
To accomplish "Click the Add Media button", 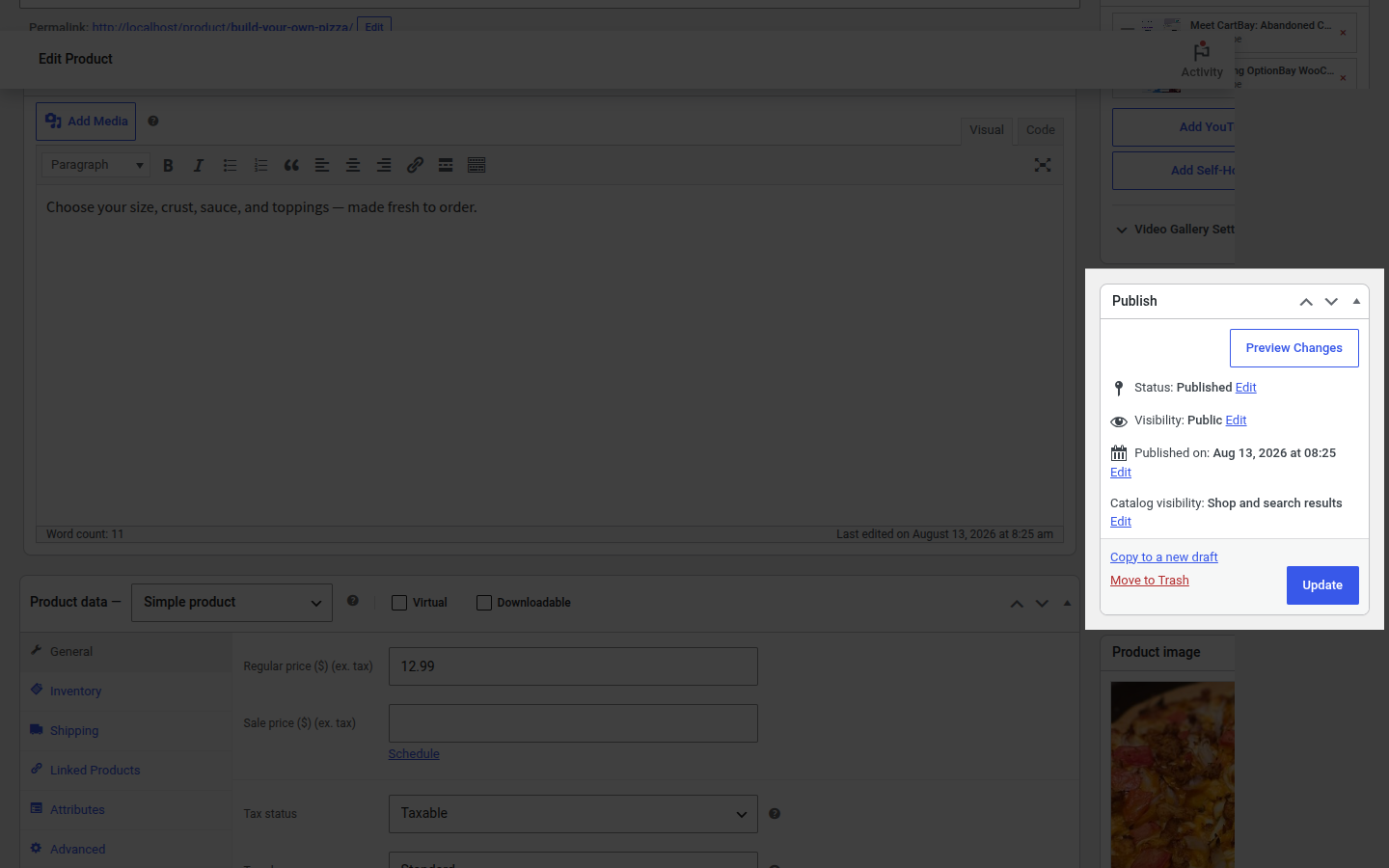I will click(86, 122).
